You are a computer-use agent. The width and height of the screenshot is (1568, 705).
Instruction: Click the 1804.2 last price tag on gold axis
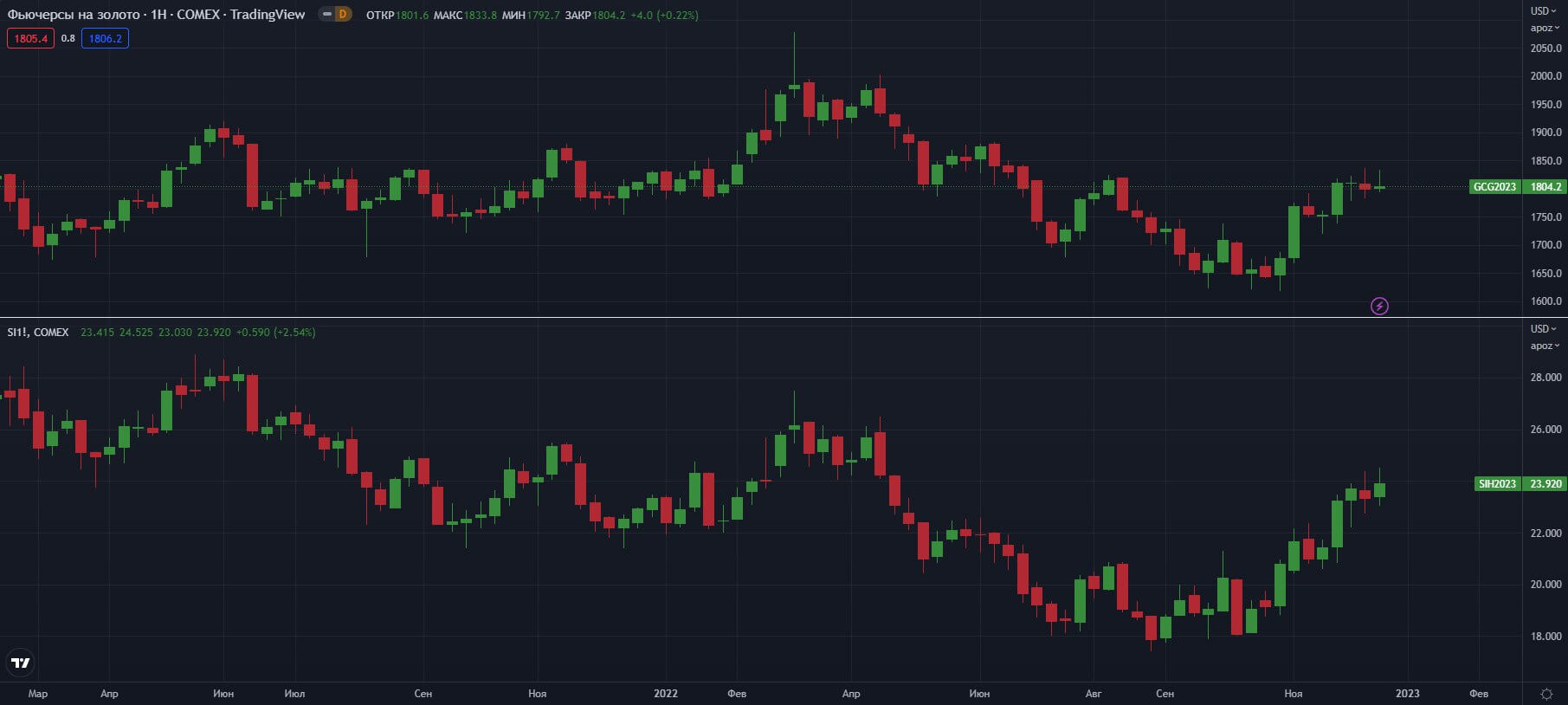[1545, 186]
